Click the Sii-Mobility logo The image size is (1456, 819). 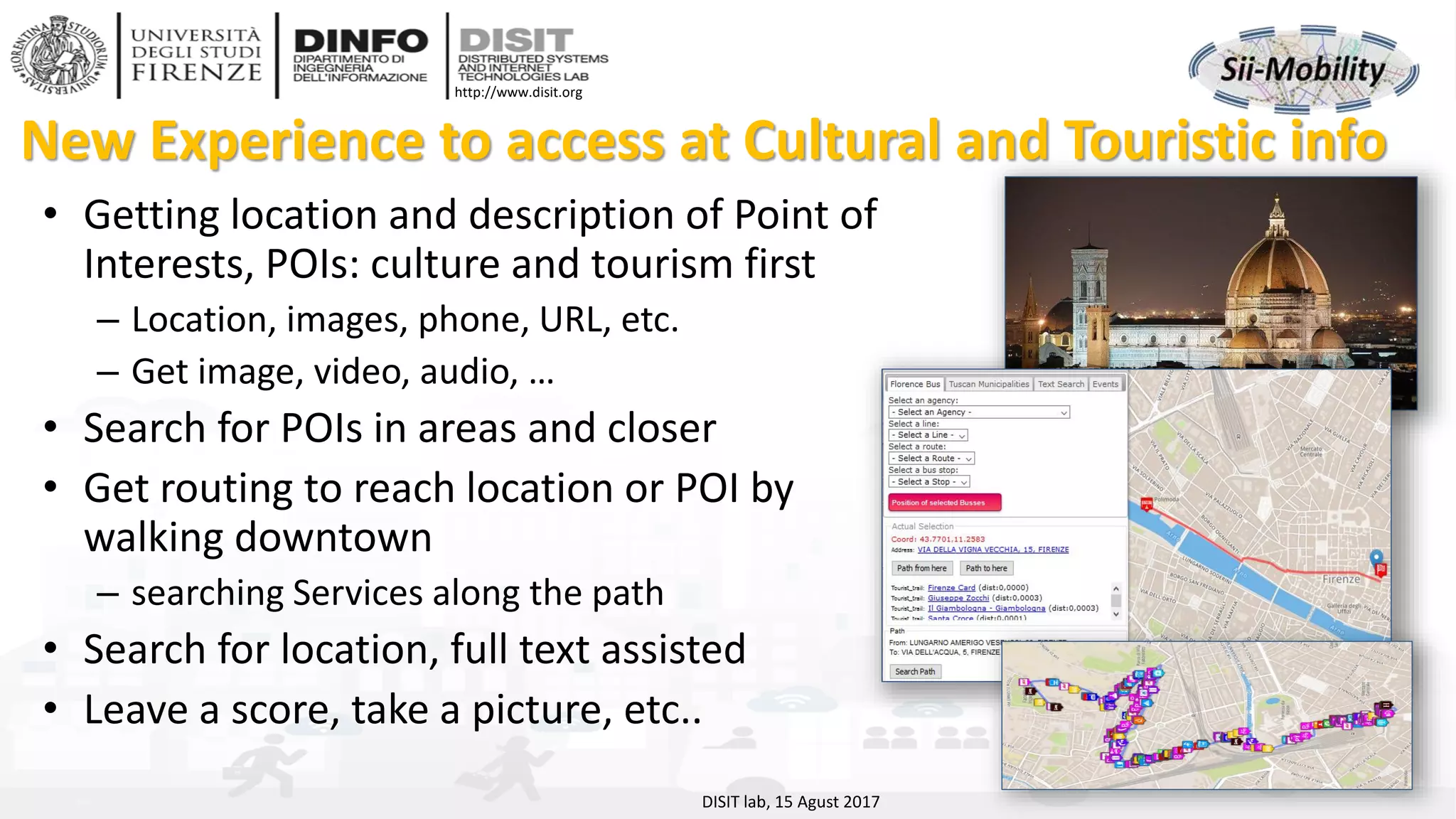click(1303, 70)
